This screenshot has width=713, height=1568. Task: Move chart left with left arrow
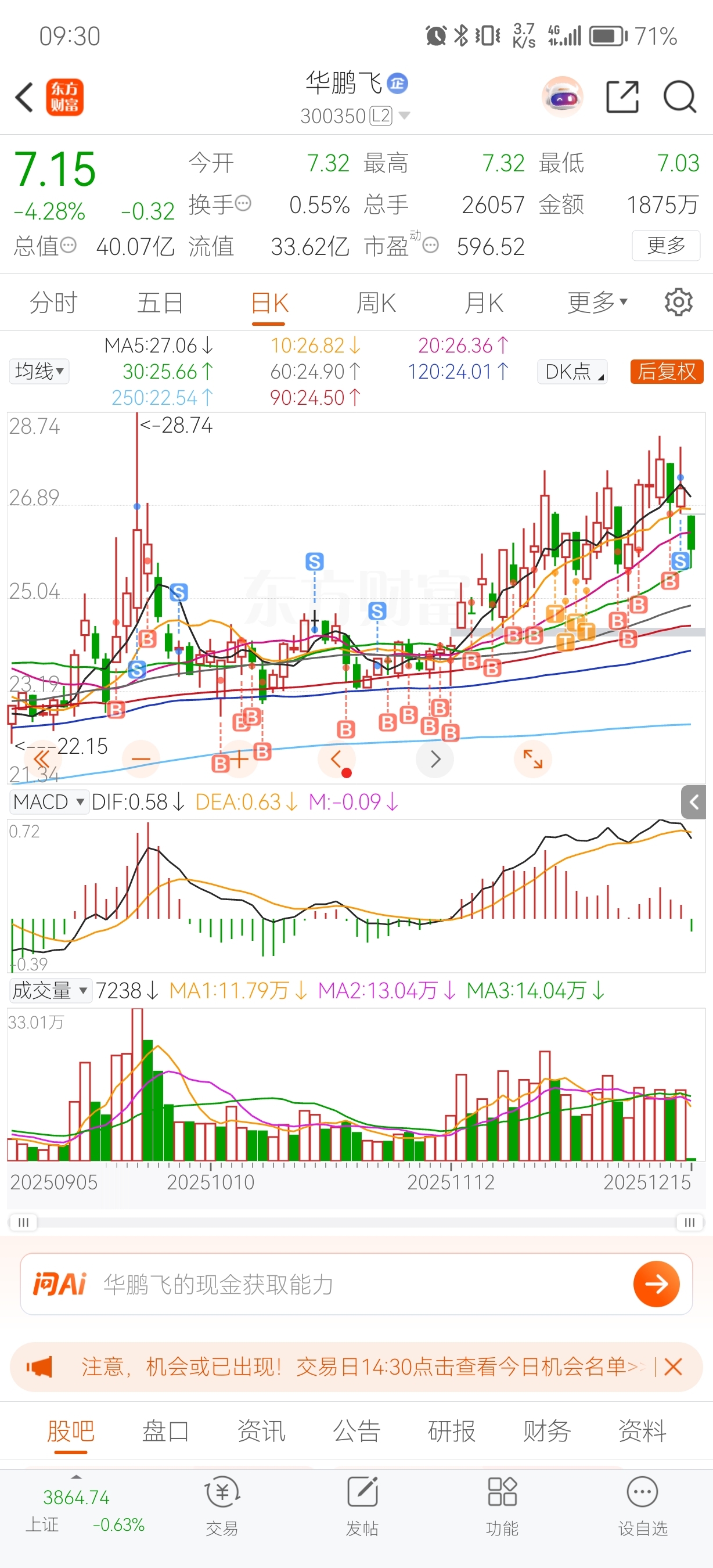336,759
